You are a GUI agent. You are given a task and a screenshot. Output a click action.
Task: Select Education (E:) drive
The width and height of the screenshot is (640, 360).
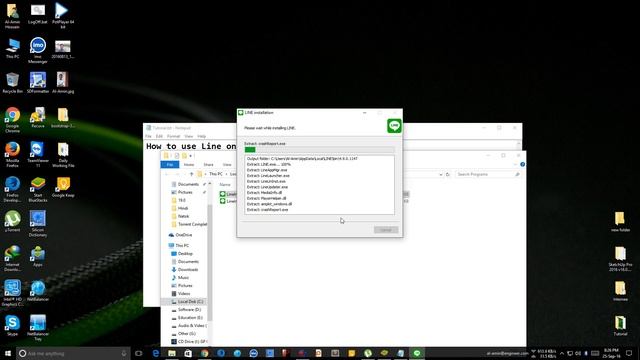pos(187,318)
